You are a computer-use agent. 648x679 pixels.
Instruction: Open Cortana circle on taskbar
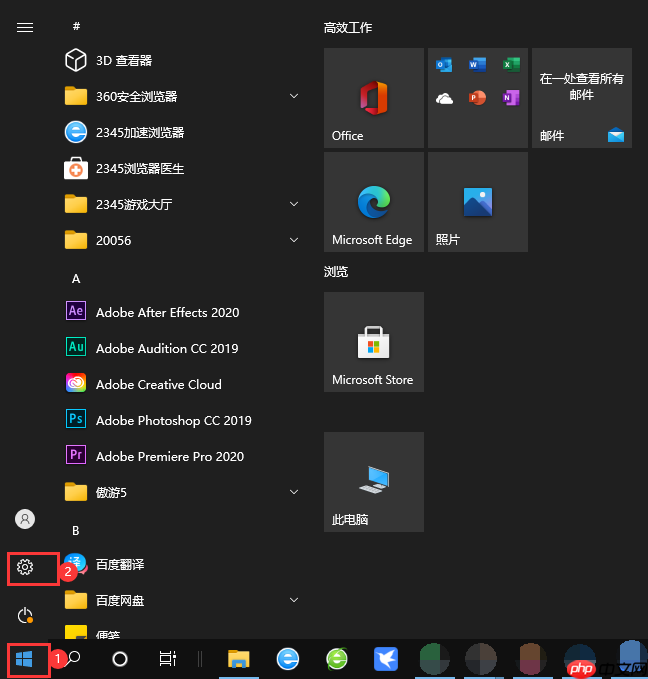120,659
